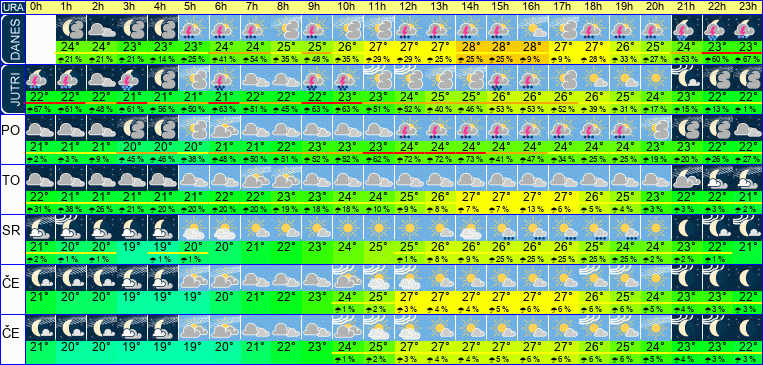Click the thunderstorm icon for DANES at 12h
The width and height of the screenshot is (763, 365).
tap(408, 28)
